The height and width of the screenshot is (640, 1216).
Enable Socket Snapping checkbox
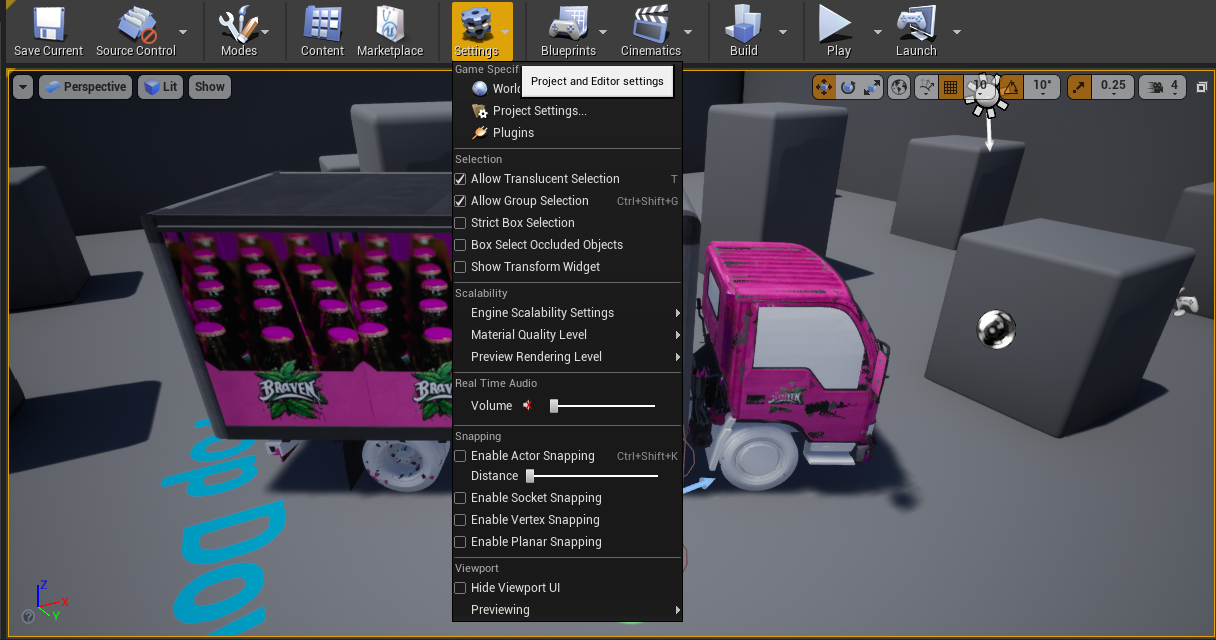461,498
